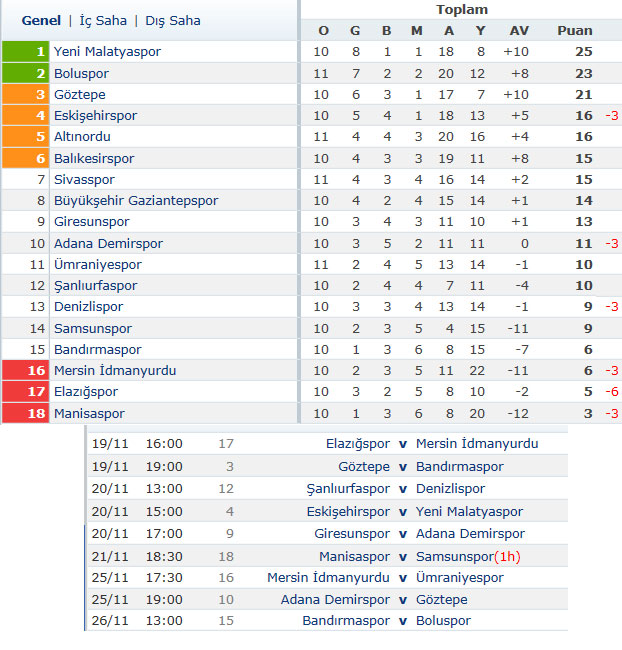The width and height of the screenshot is (622, 650).
Task: Select the Genel standings tab
Action: point(41,21)
